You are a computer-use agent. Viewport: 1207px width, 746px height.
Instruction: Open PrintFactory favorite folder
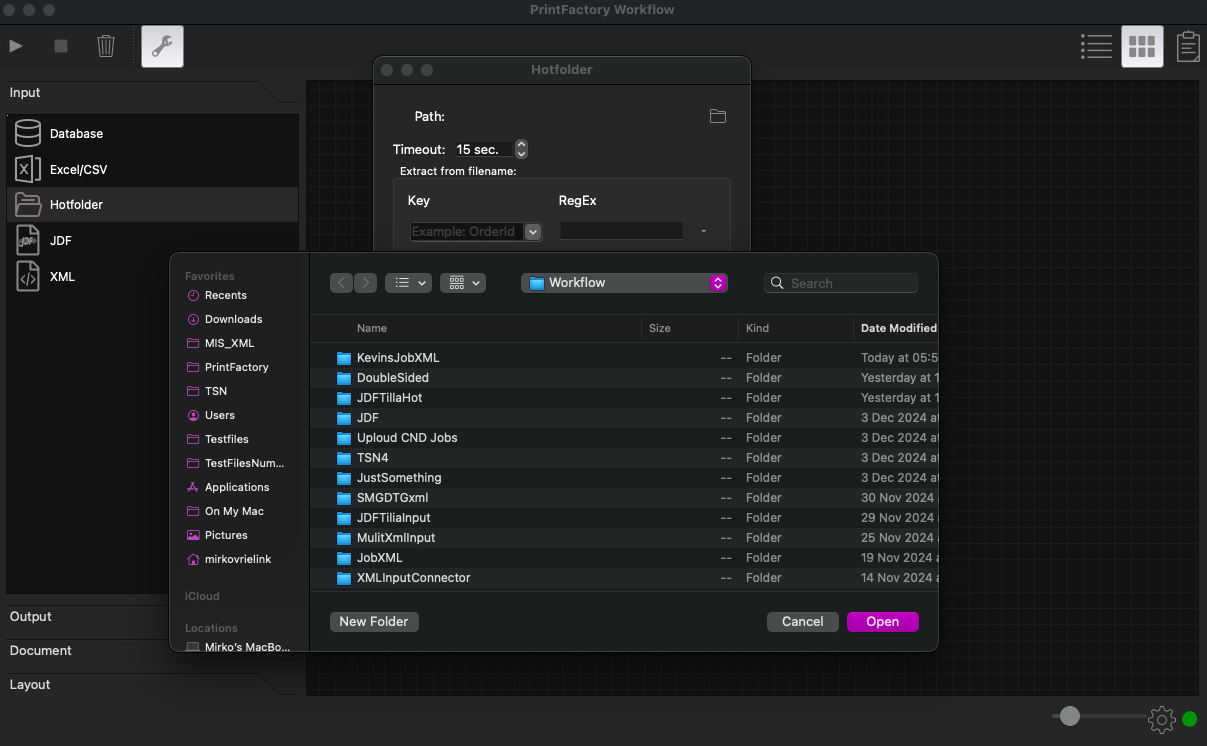[238, 367]
